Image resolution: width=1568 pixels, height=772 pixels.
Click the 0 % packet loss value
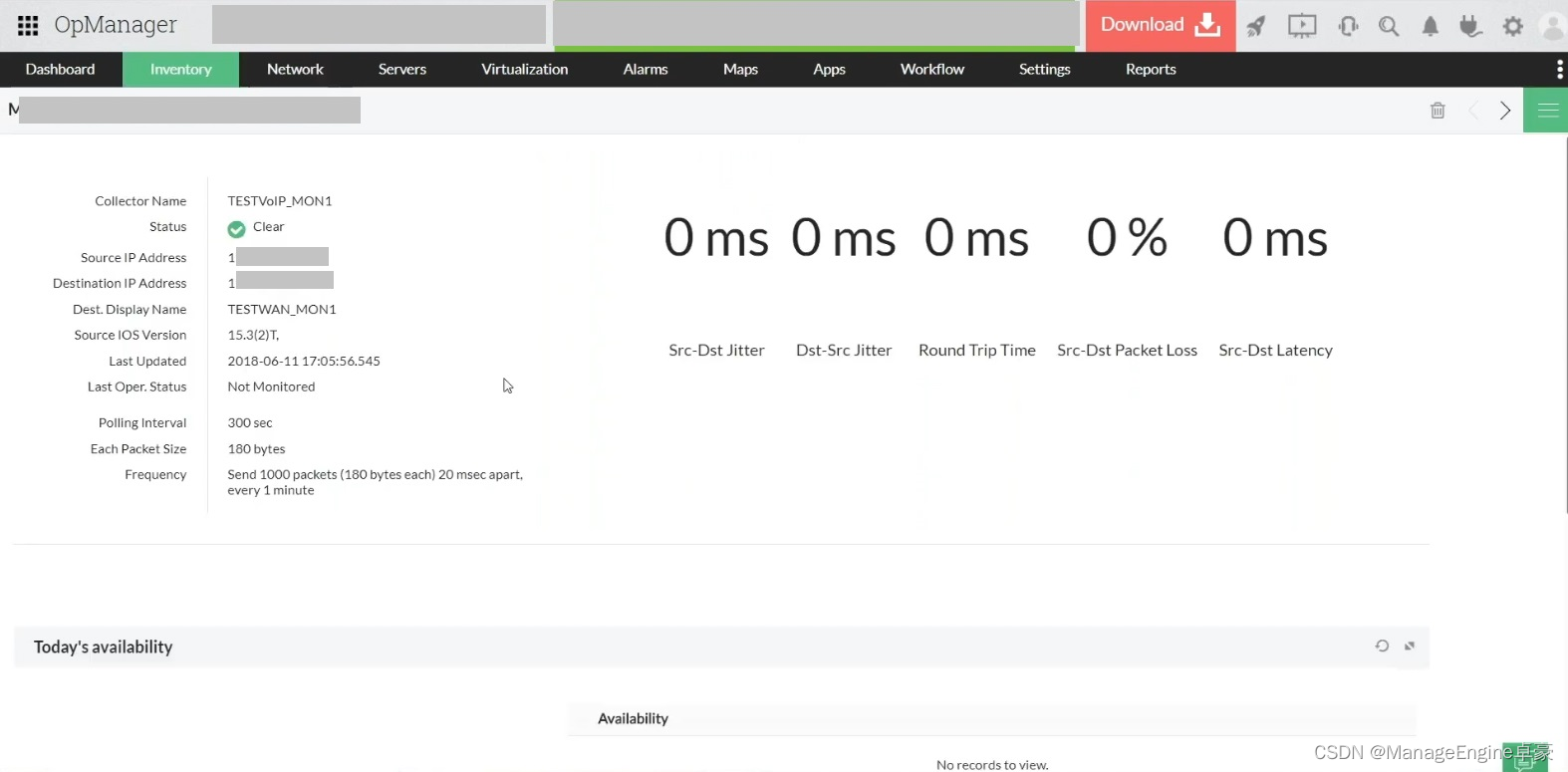pos(1127,237)
